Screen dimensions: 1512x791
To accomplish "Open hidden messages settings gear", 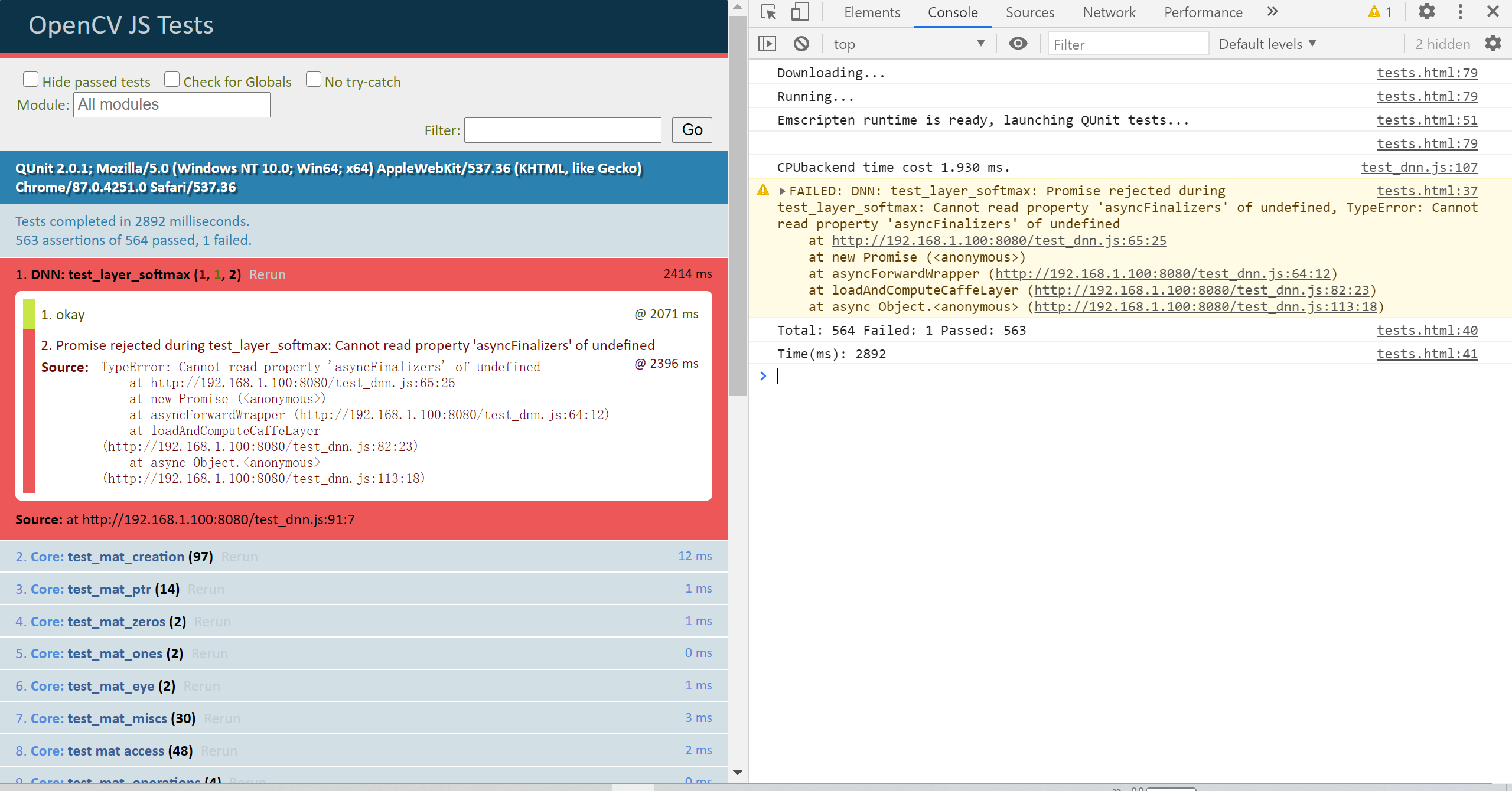I will (1493, 43).
